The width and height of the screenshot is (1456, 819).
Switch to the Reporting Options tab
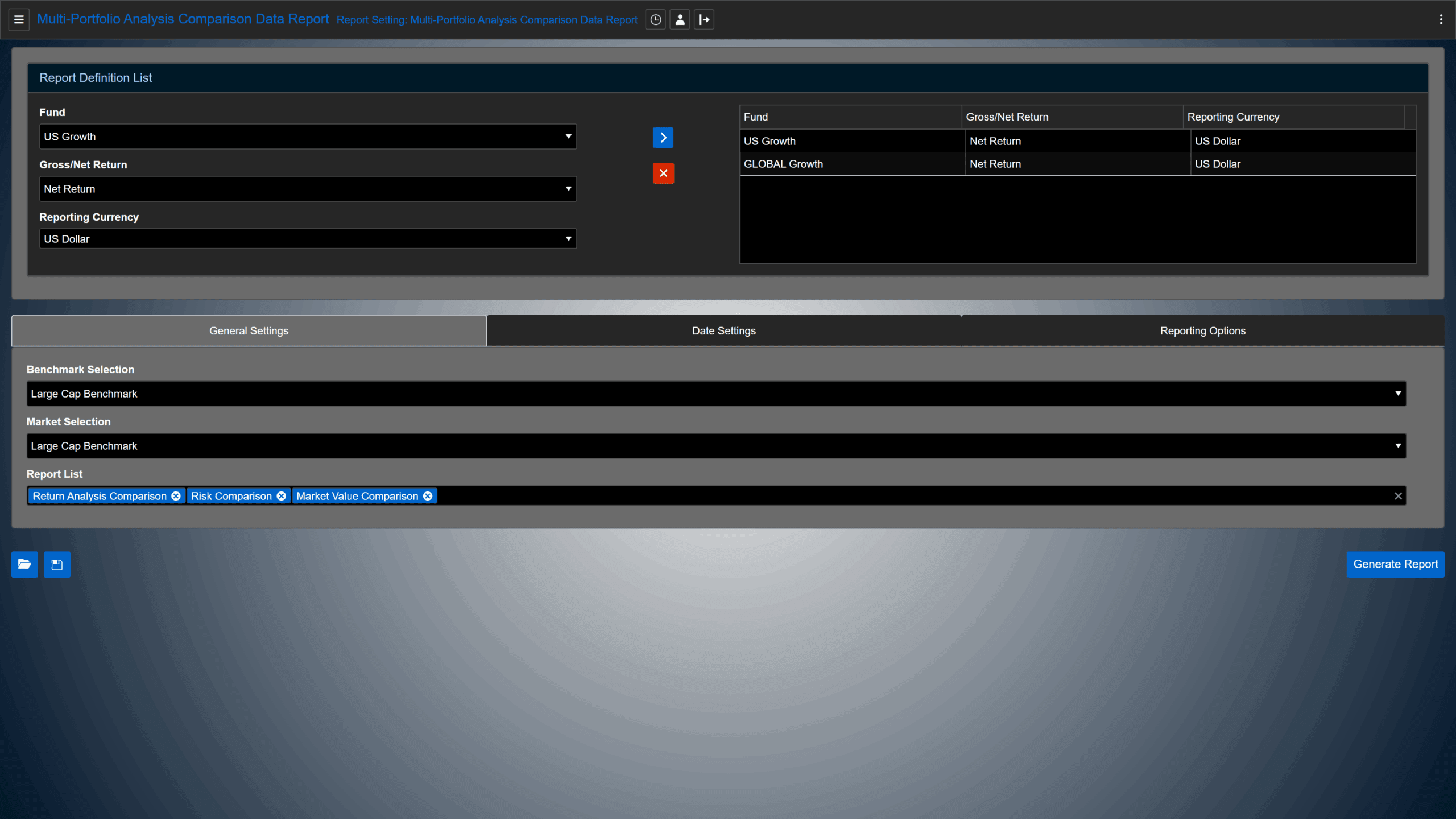1202,331
